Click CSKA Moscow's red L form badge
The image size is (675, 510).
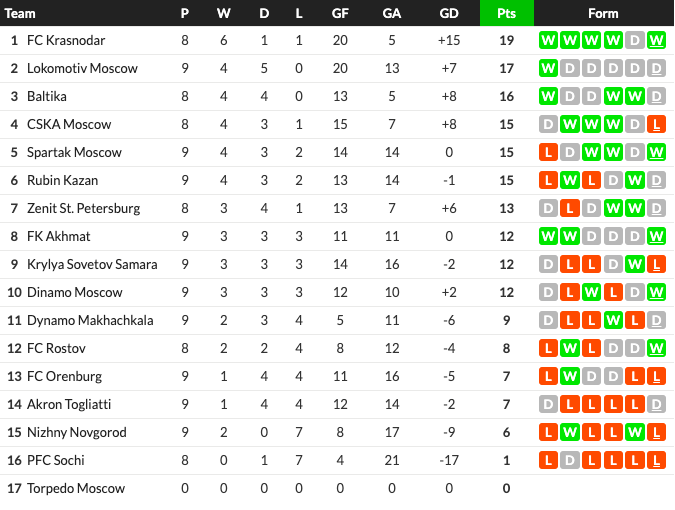pos(656,124)
